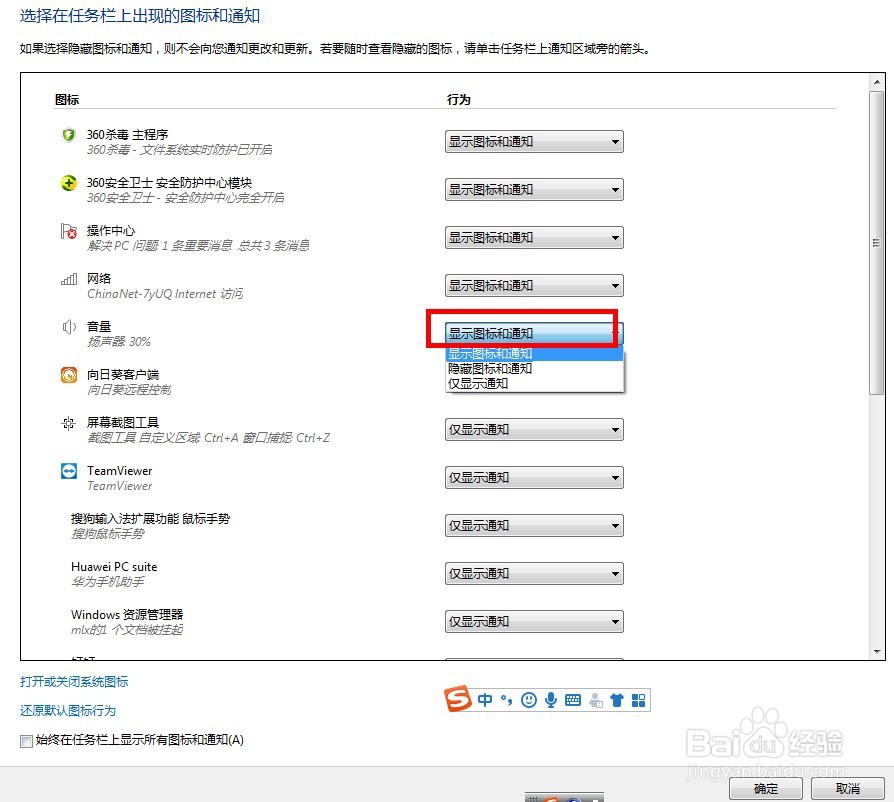Click the 扬声器 30% description
The height and width of the screenshot is (802, 894).
(119, 341)
